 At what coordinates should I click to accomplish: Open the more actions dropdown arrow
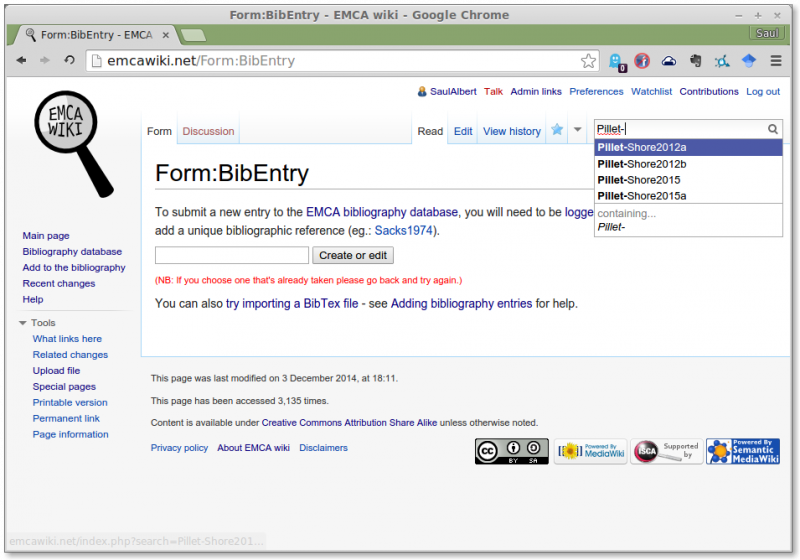[x=577, y=130]
